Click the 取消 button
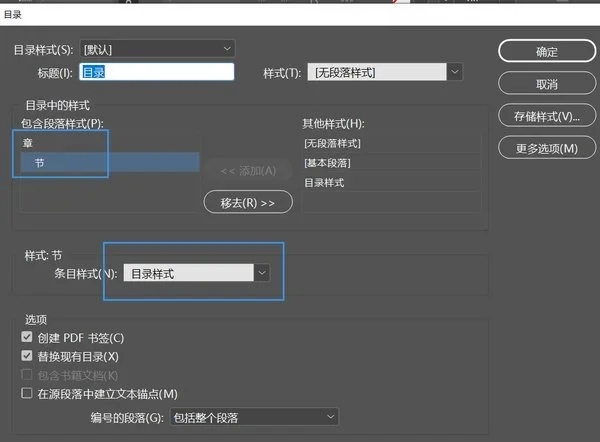This screenshot has height=442, width=600. 547,83
